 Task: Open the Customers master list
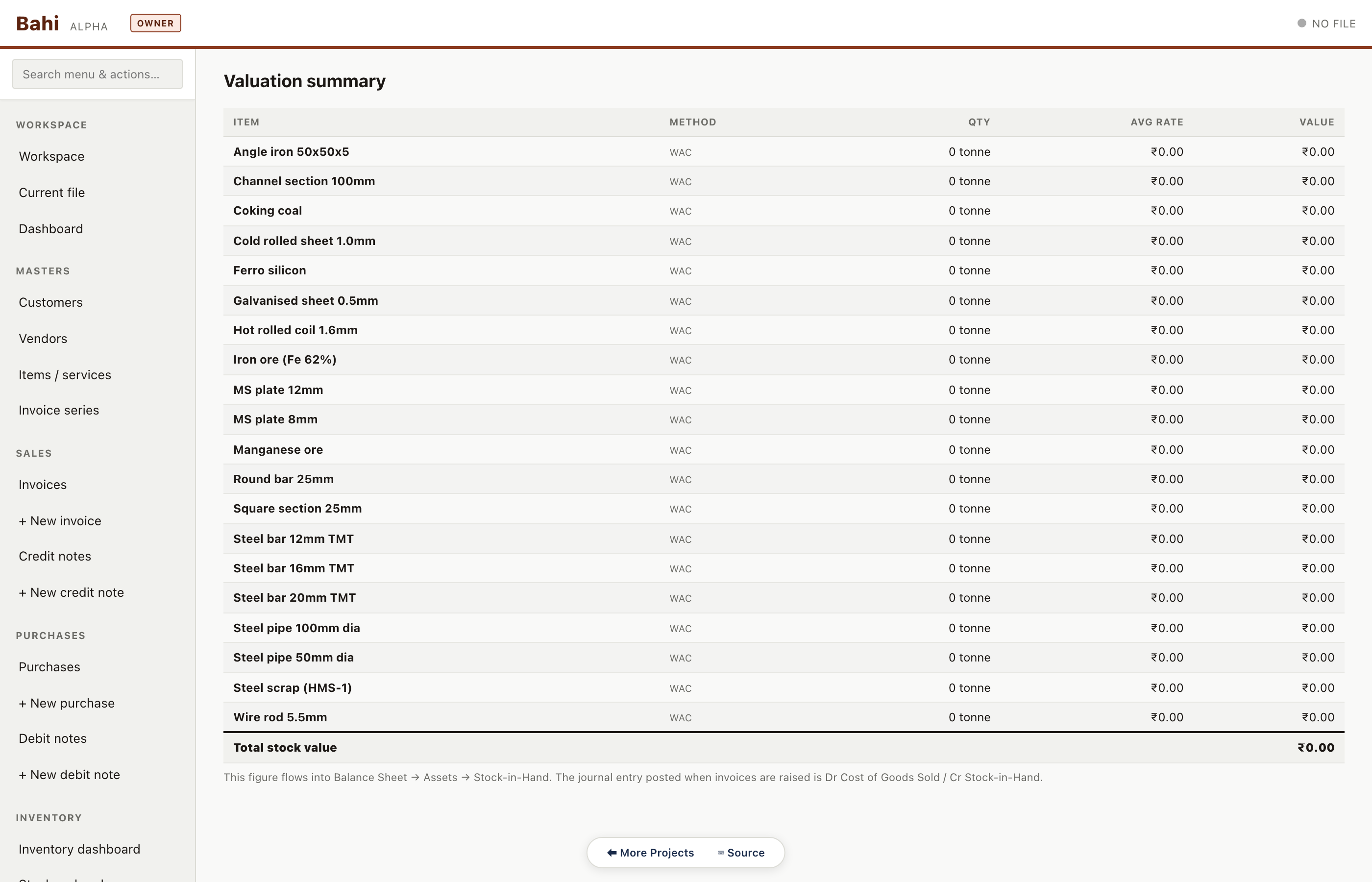50,302
